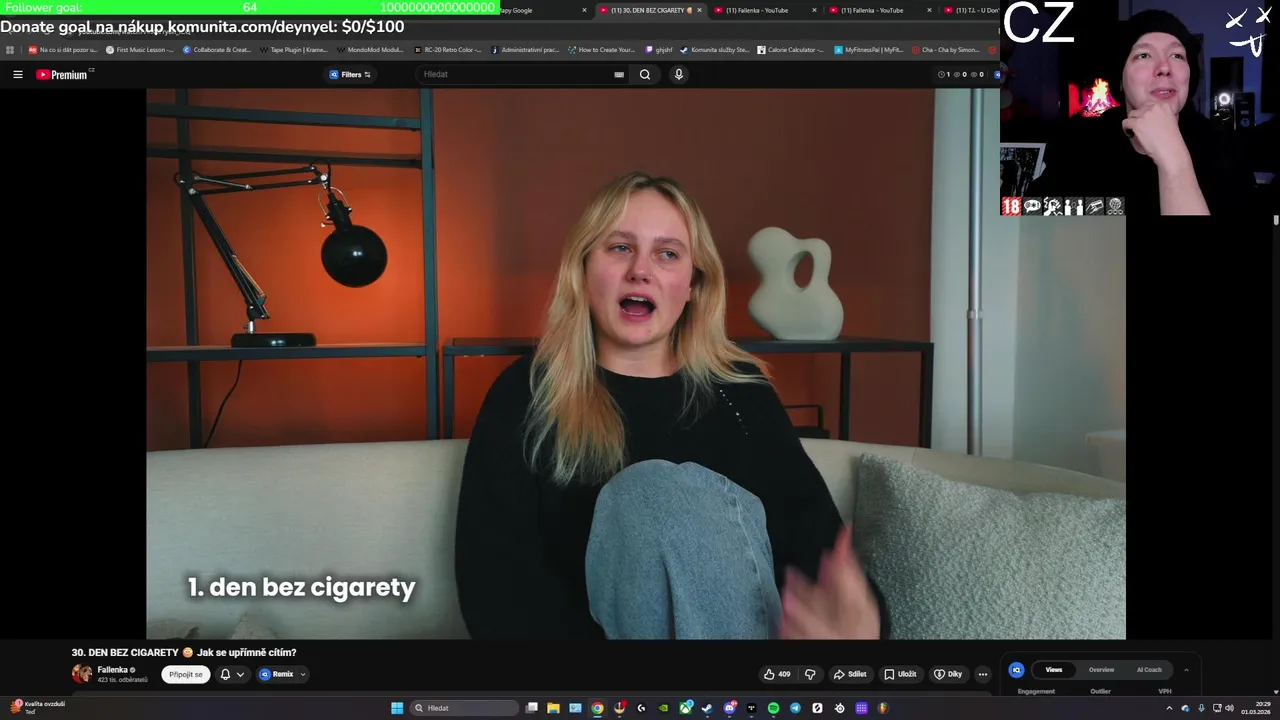Focus the YouTube Hledat search box
Screen dimensions: 1280x720
click(x=515, y=74)
